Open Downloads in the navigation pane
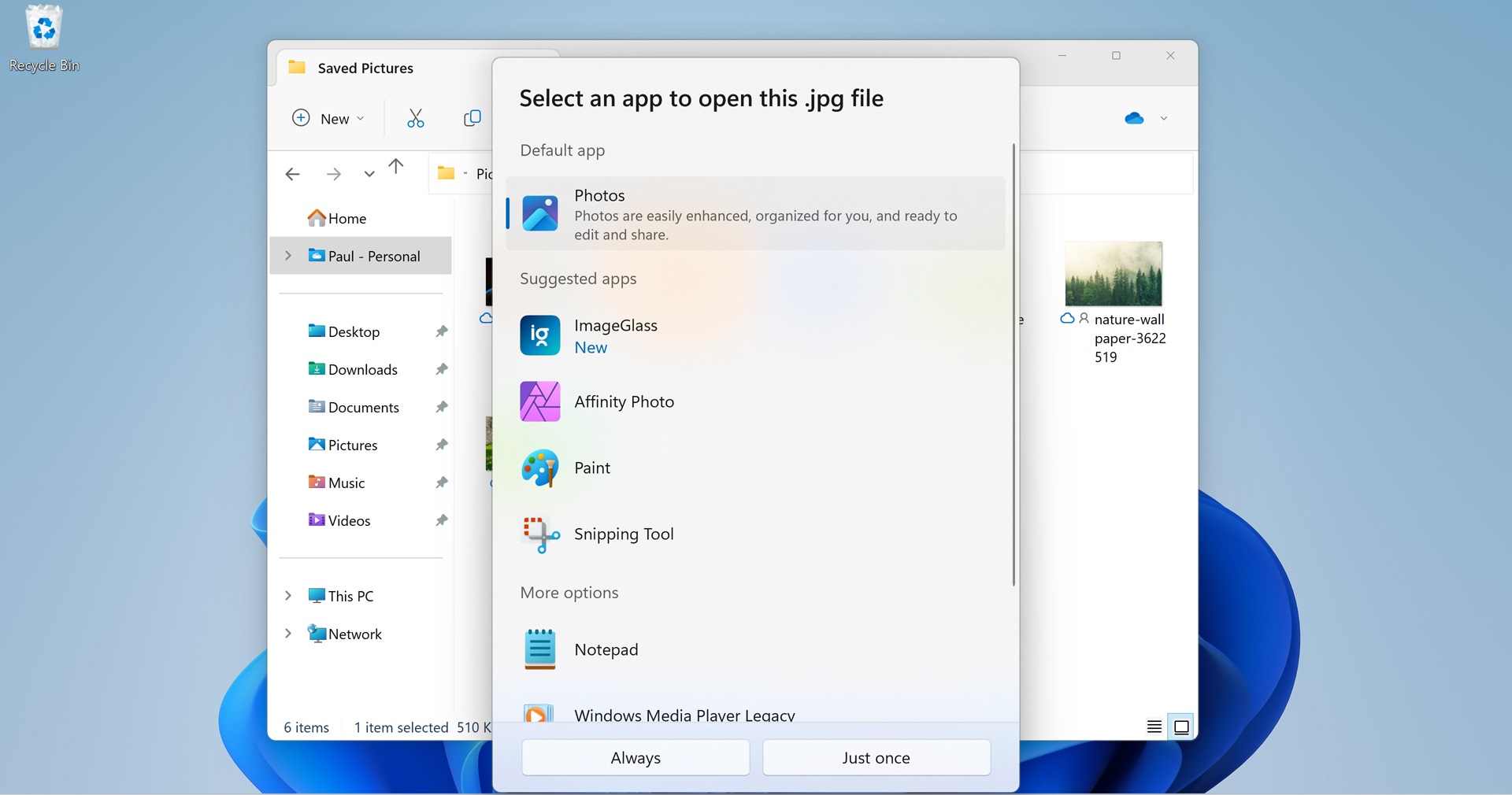Viewport: 1512px width, 795px height. [362, 369]
